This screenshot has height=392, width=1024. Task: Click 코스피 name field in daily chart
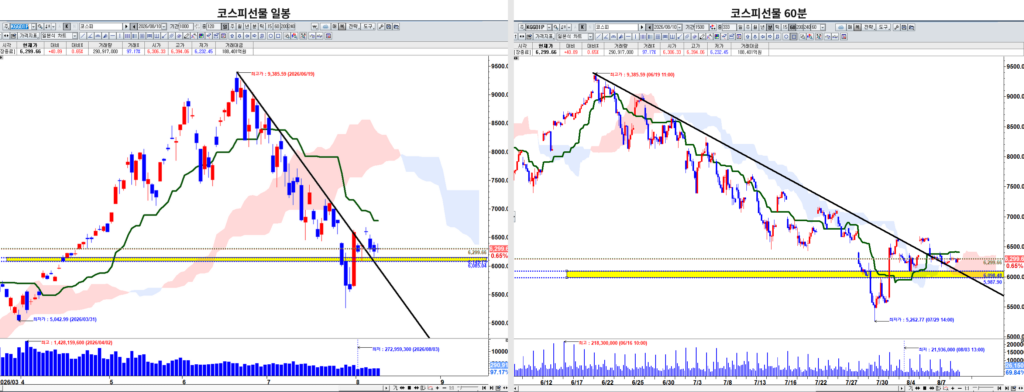[101, 26]
